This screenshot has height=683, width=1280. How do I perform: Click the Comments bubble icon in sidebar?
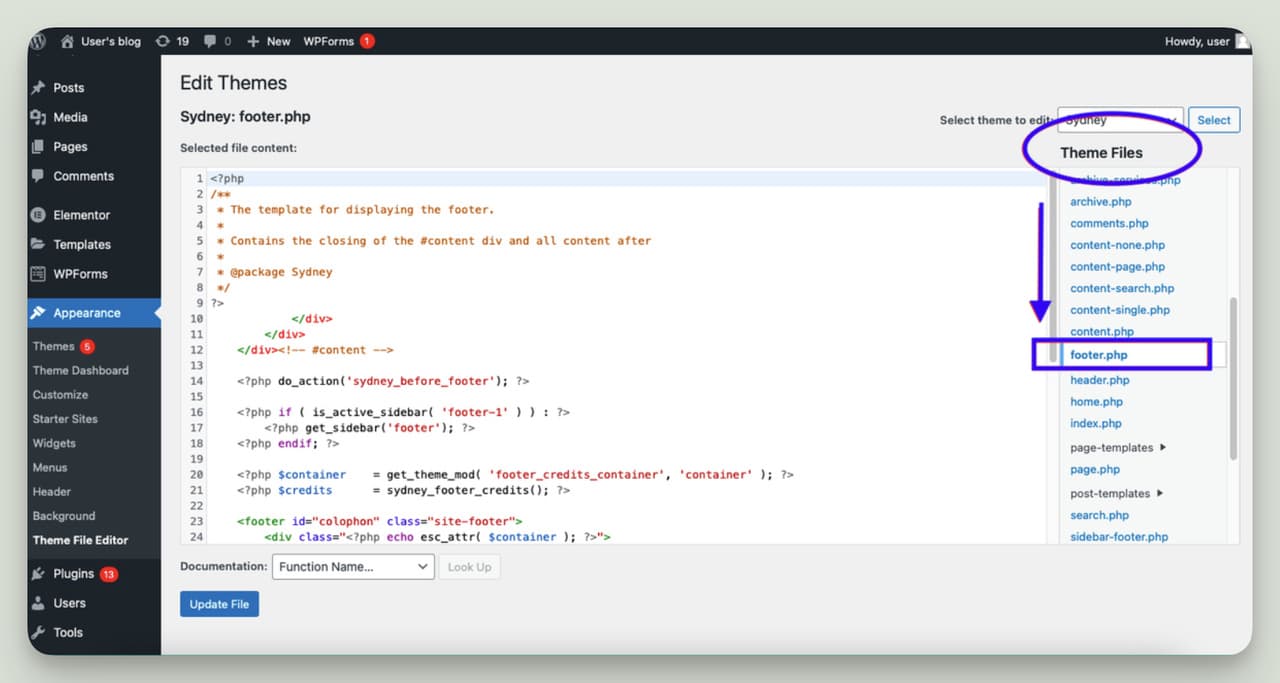click(38, 176)
